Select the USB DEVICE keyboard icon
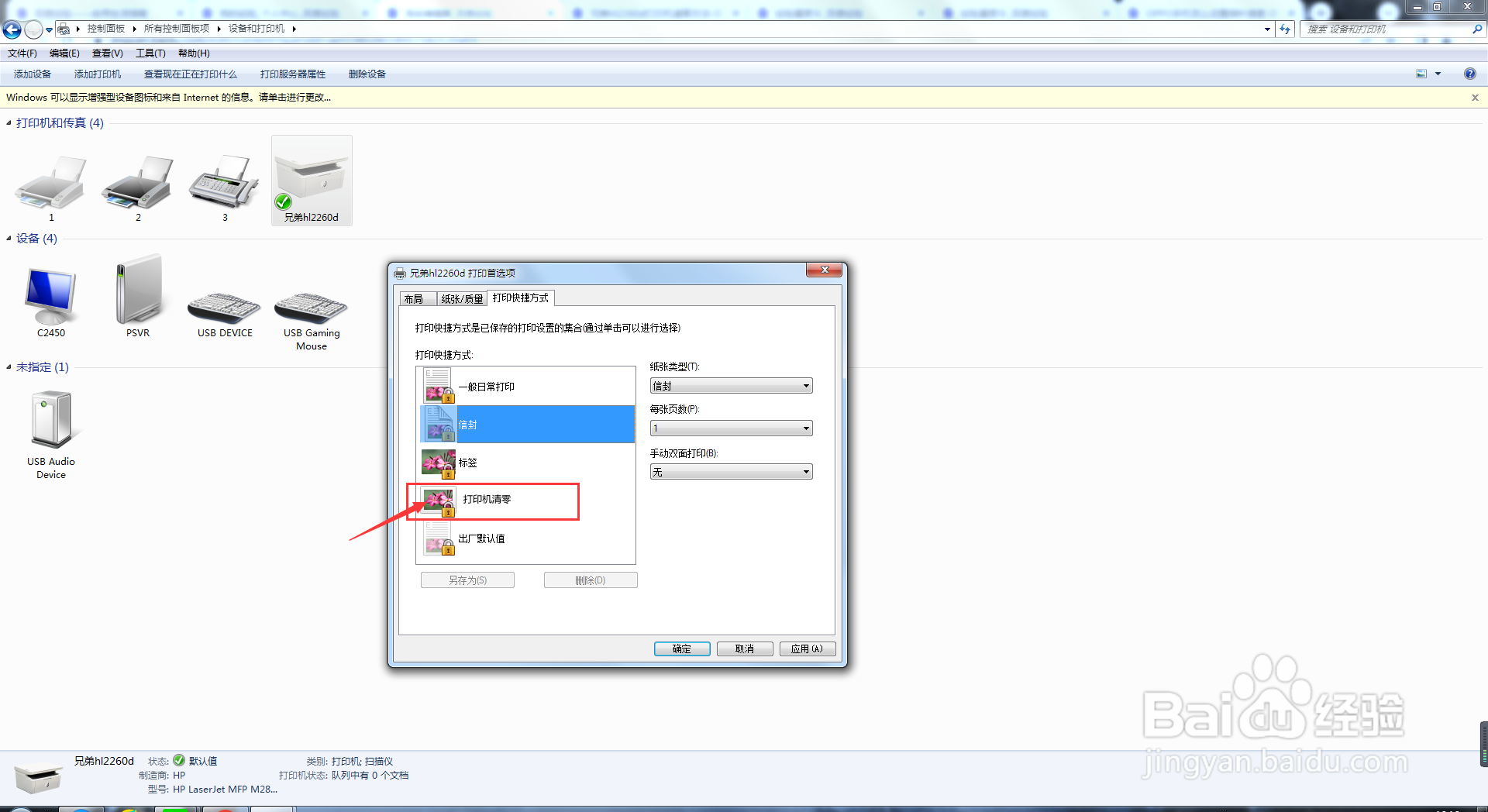This screenshot has height=812, width=1488. click(x=225, y=307)
